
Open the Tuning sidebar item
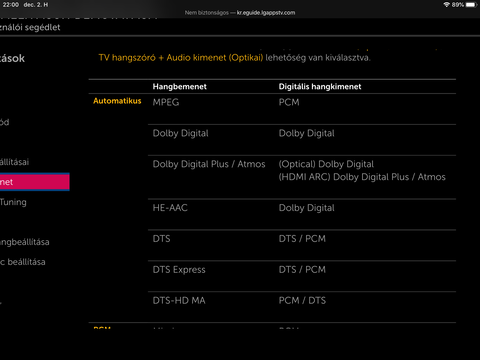click(13, 202)
